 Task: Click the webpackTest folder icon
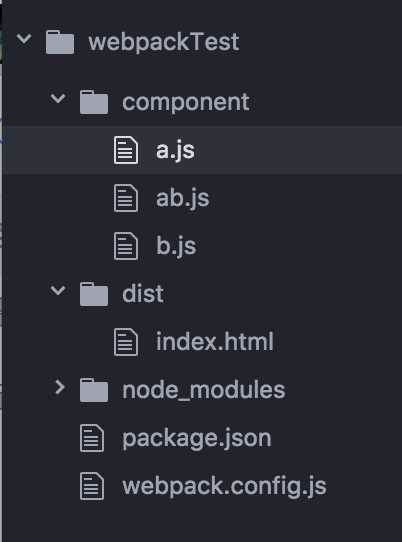click(x=60, y=42)
